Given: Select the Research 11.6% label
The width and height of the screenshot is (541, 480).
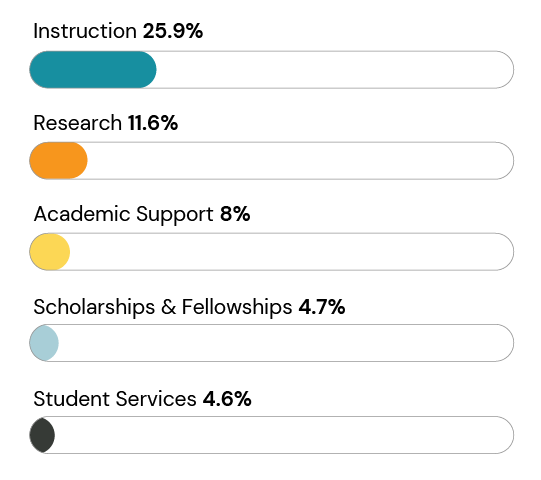Looking at the screenshot, I should point(106,123).
